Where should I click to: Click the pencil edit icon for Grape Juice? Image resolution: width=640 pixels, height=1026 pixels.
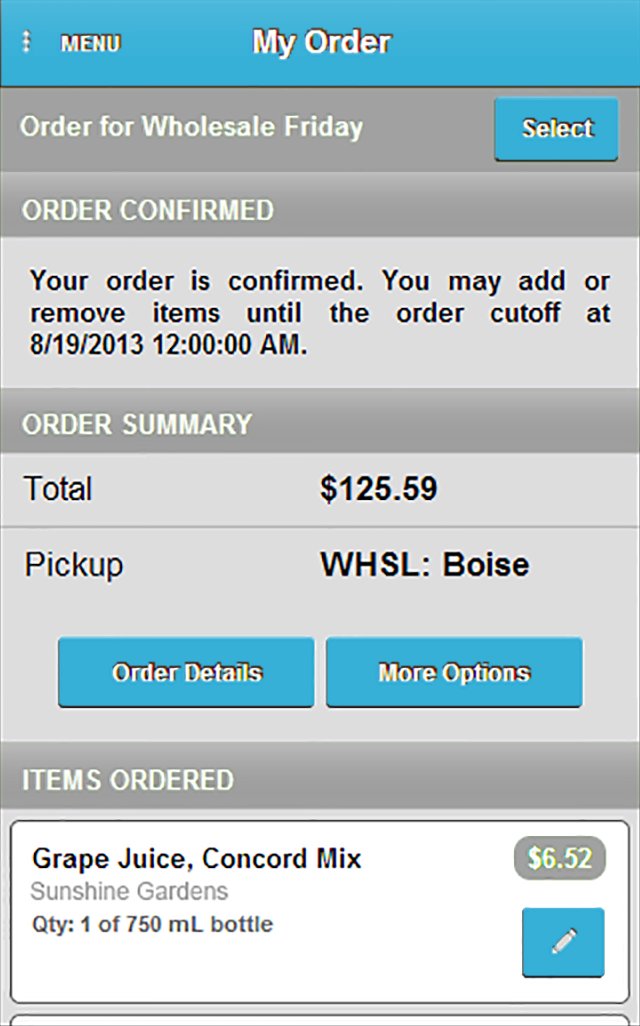[563, 941]
